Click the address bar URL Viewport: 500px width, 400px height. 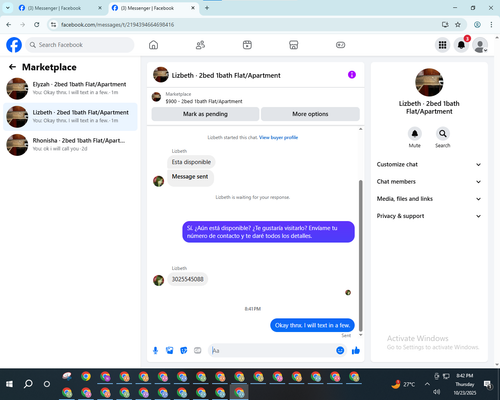[117, 25]
